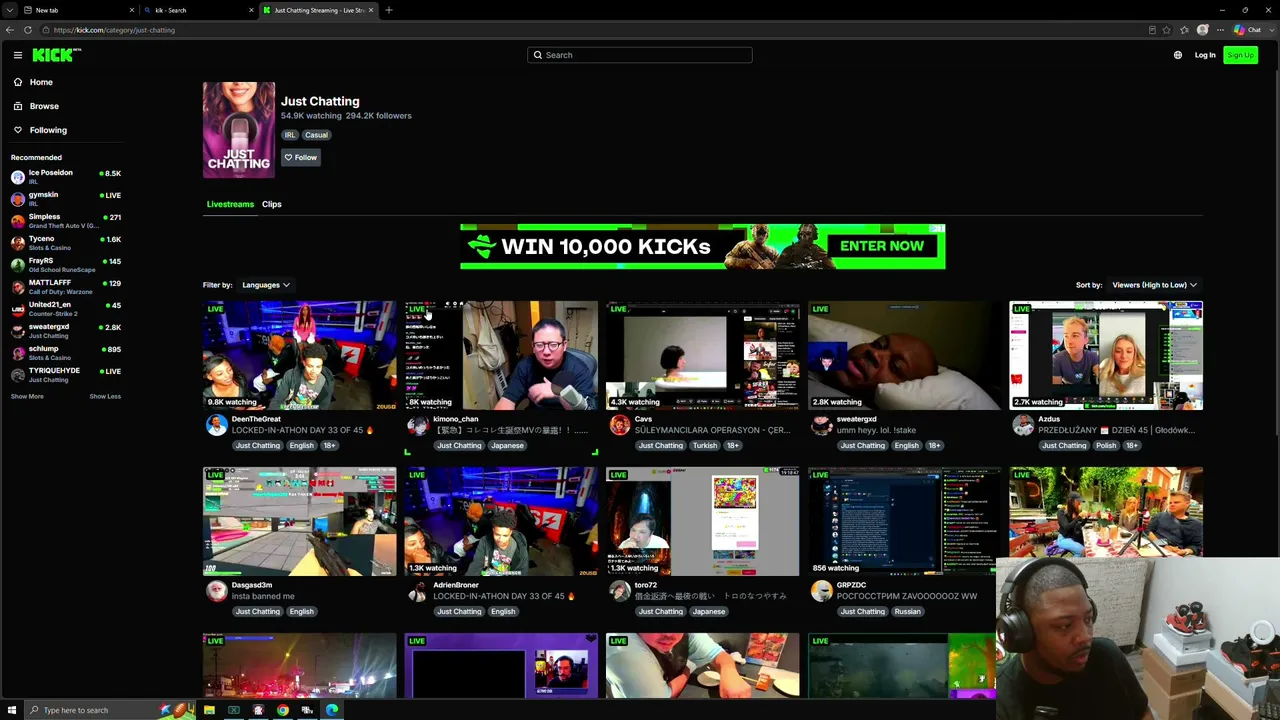Click DeenTheGreat's channel avatar
Image resolution: width=1280 pixels, height=720 pixels.
(x=216, y=425)
